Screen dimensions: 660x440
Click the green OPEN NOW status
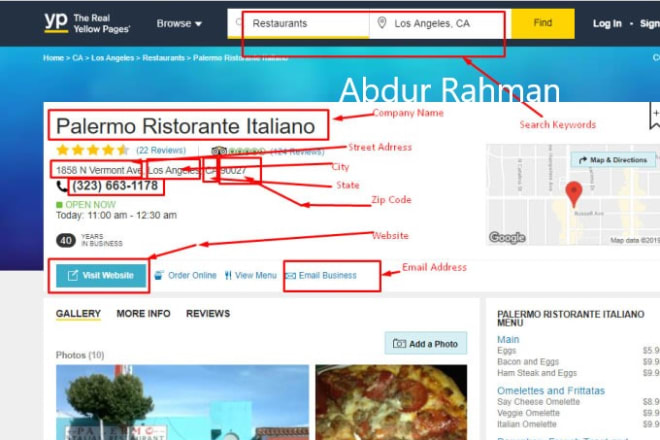(86, 205)
